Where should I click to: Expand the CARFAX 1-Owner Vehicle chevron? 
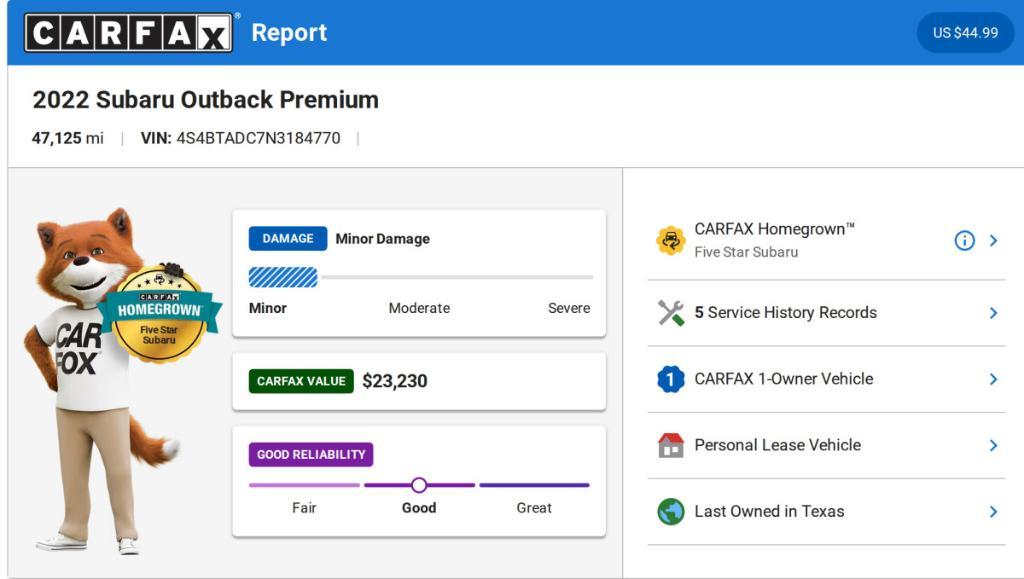coord(993,379)
